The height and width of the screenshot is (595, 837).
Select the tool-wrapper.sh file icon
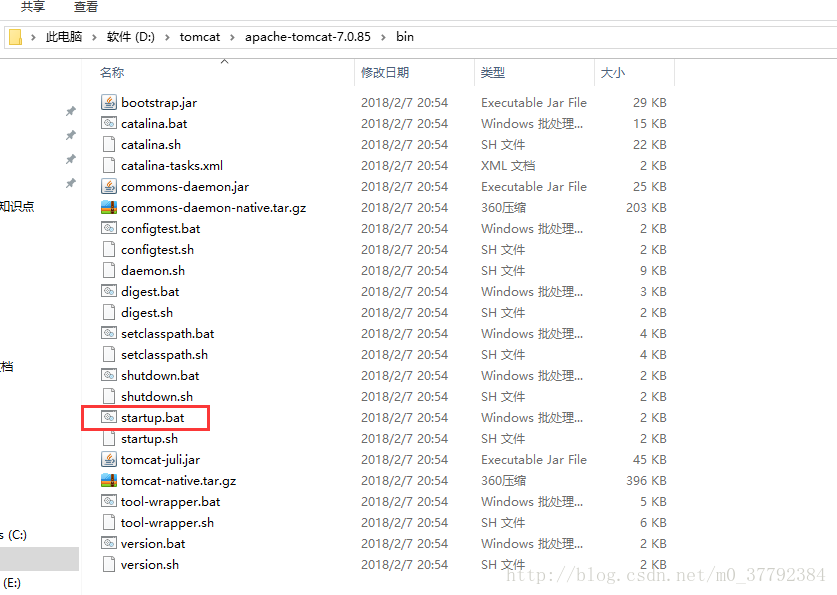point(109,522)
